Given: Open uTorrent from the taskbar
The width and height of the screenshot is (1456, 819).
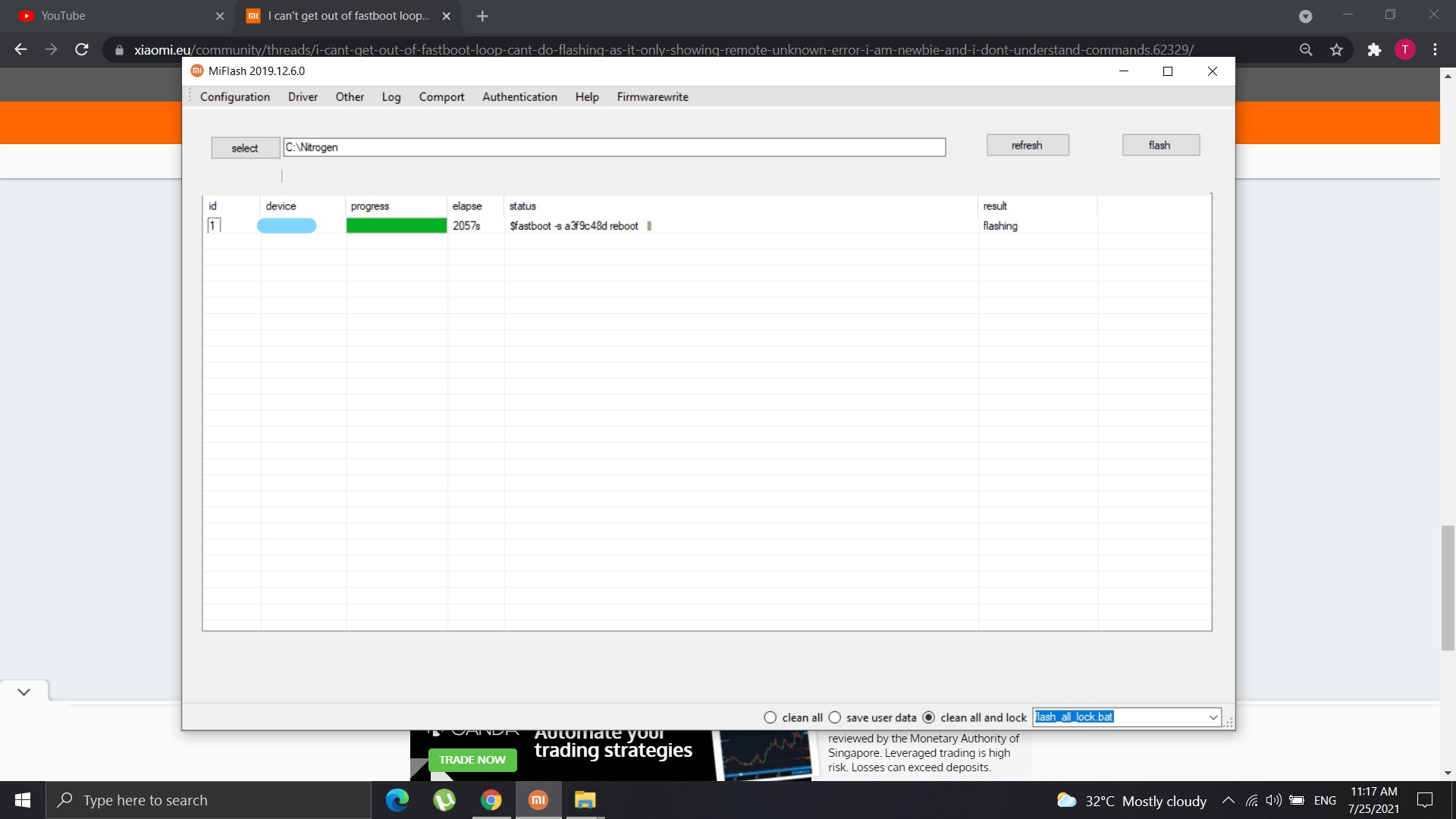Looking at the screenshot, I should pyautogui.click(x=444, y=800).
